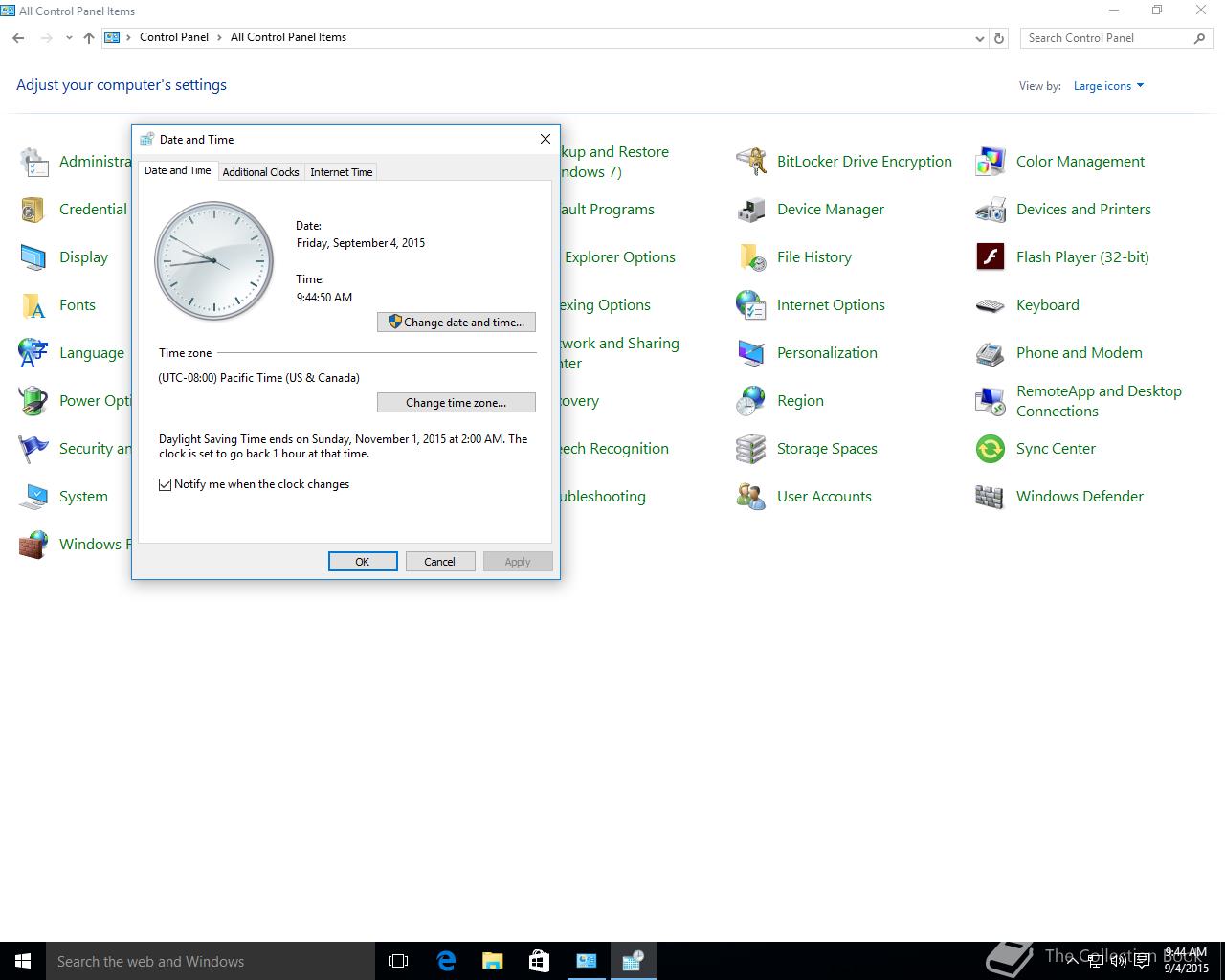Open the Color Management icon
1225x980 pixels.
(x=991, y=162)
